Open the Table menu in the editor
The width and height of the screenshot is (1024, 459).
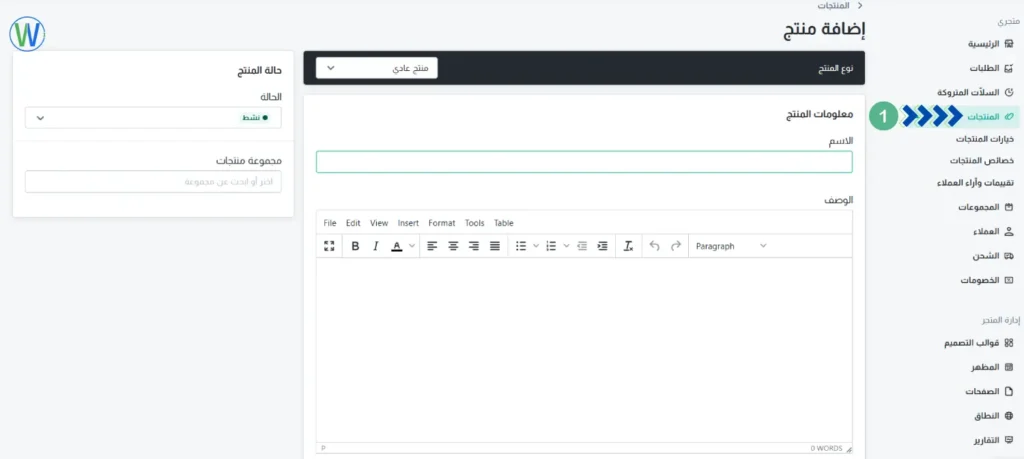point(503,223)
